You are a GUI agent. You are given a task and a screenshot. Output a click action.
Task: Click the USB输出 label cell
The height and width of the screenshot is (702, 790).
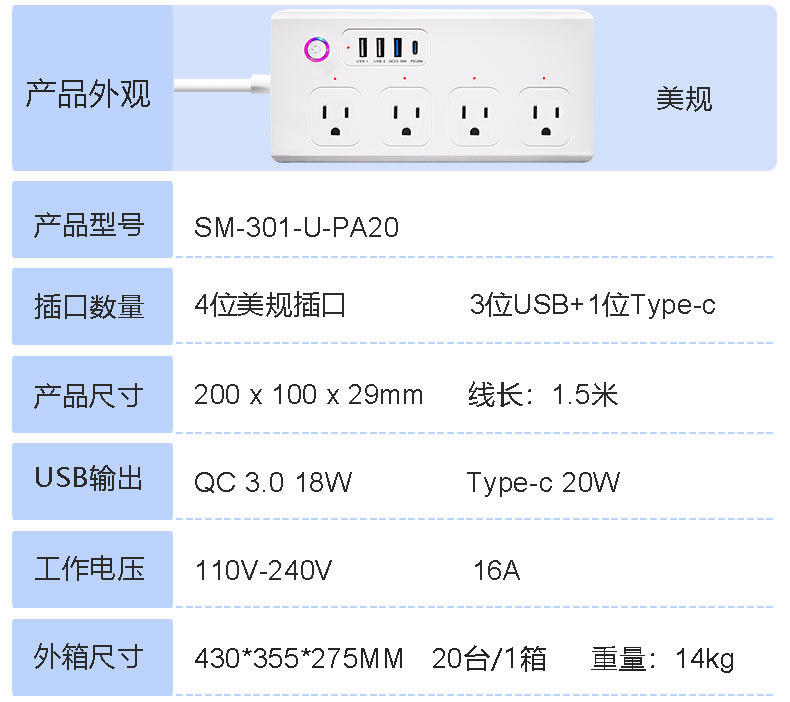tap(90, 478)
